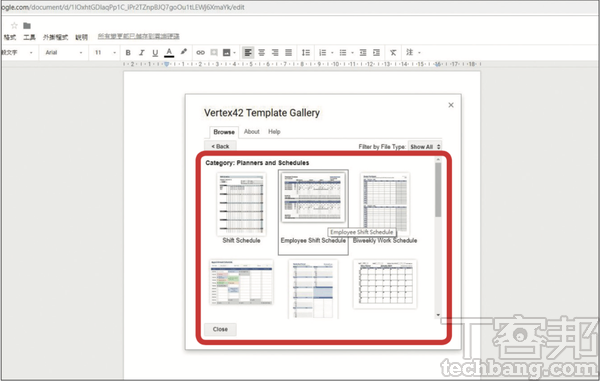Align text left
Image resolution: width=600 pixels, height=381 pixels.
(x=248, y=52)
